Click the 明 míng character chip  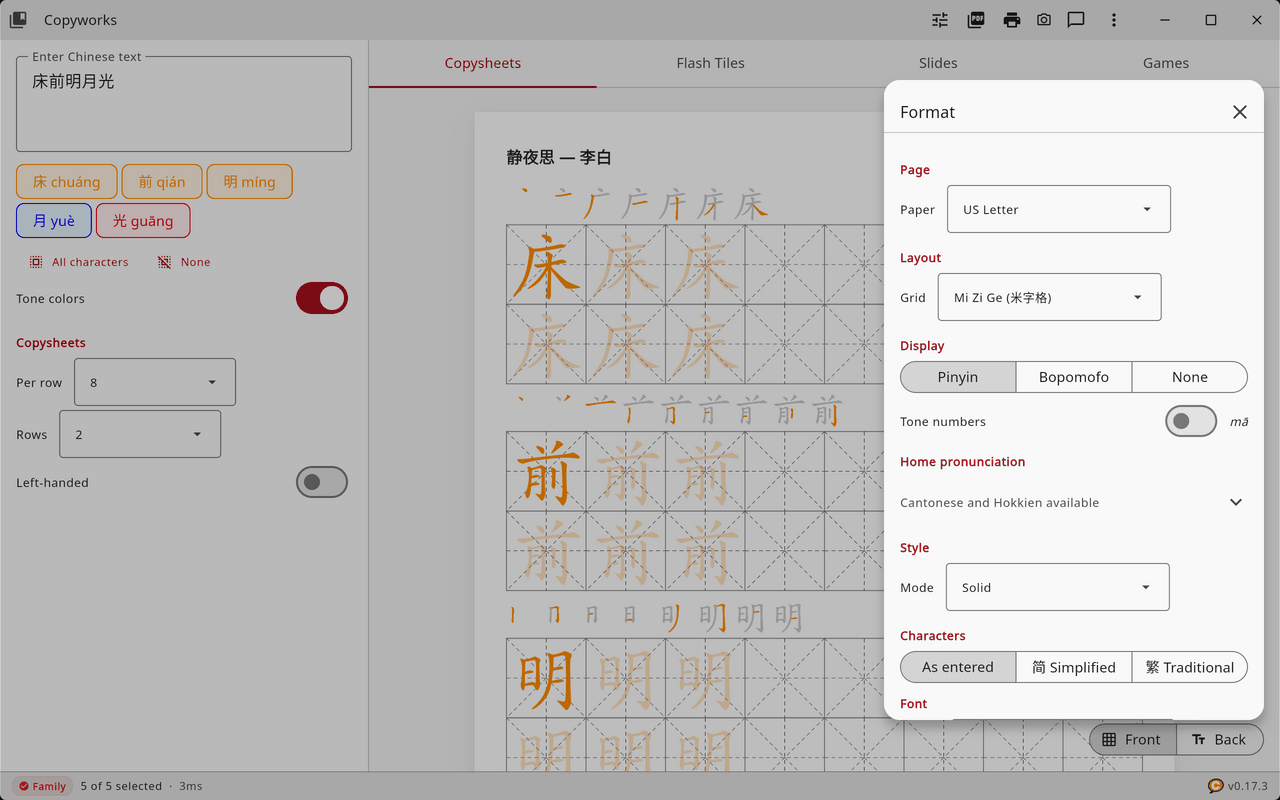point(249,182)
